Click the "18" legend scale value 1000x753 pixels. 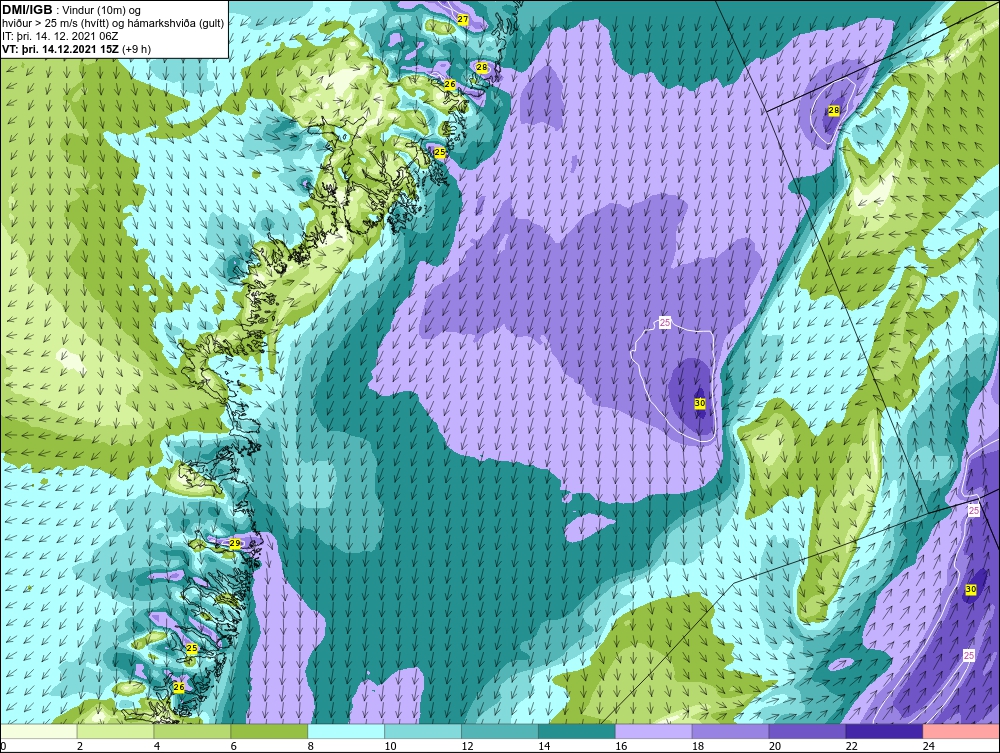(x=697, y=746)
